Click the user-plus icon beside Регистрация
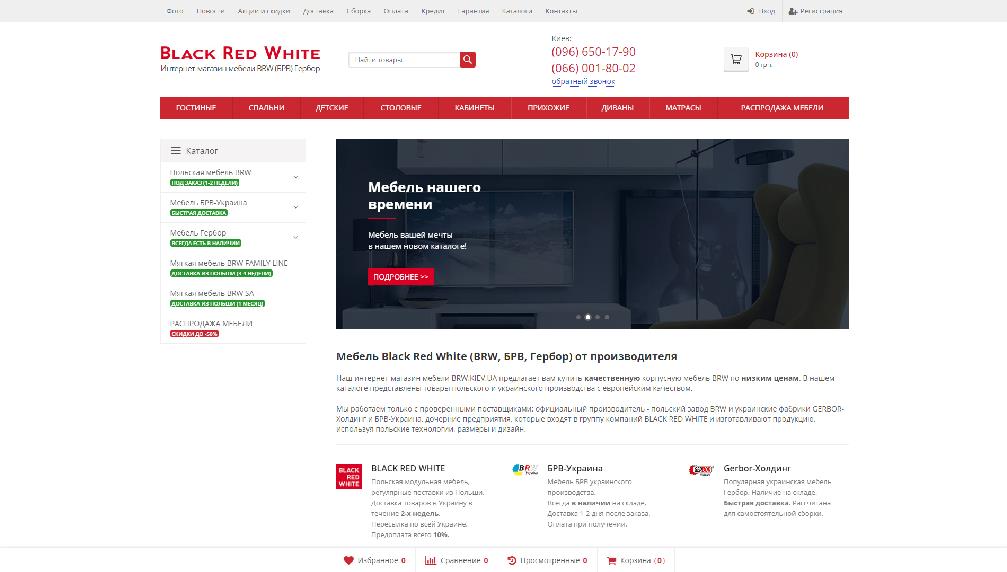The height and width of the screenshot is (572, 1007). click(793, 11)
